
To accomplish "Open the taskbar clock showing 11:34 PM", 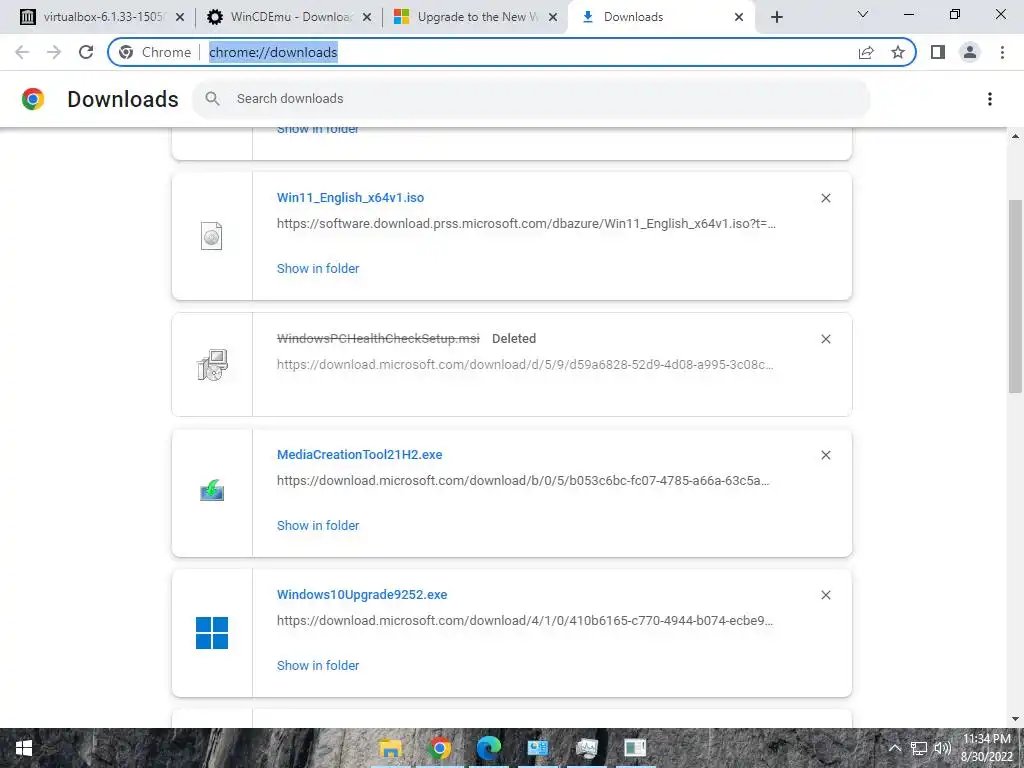I will (987, 748).
